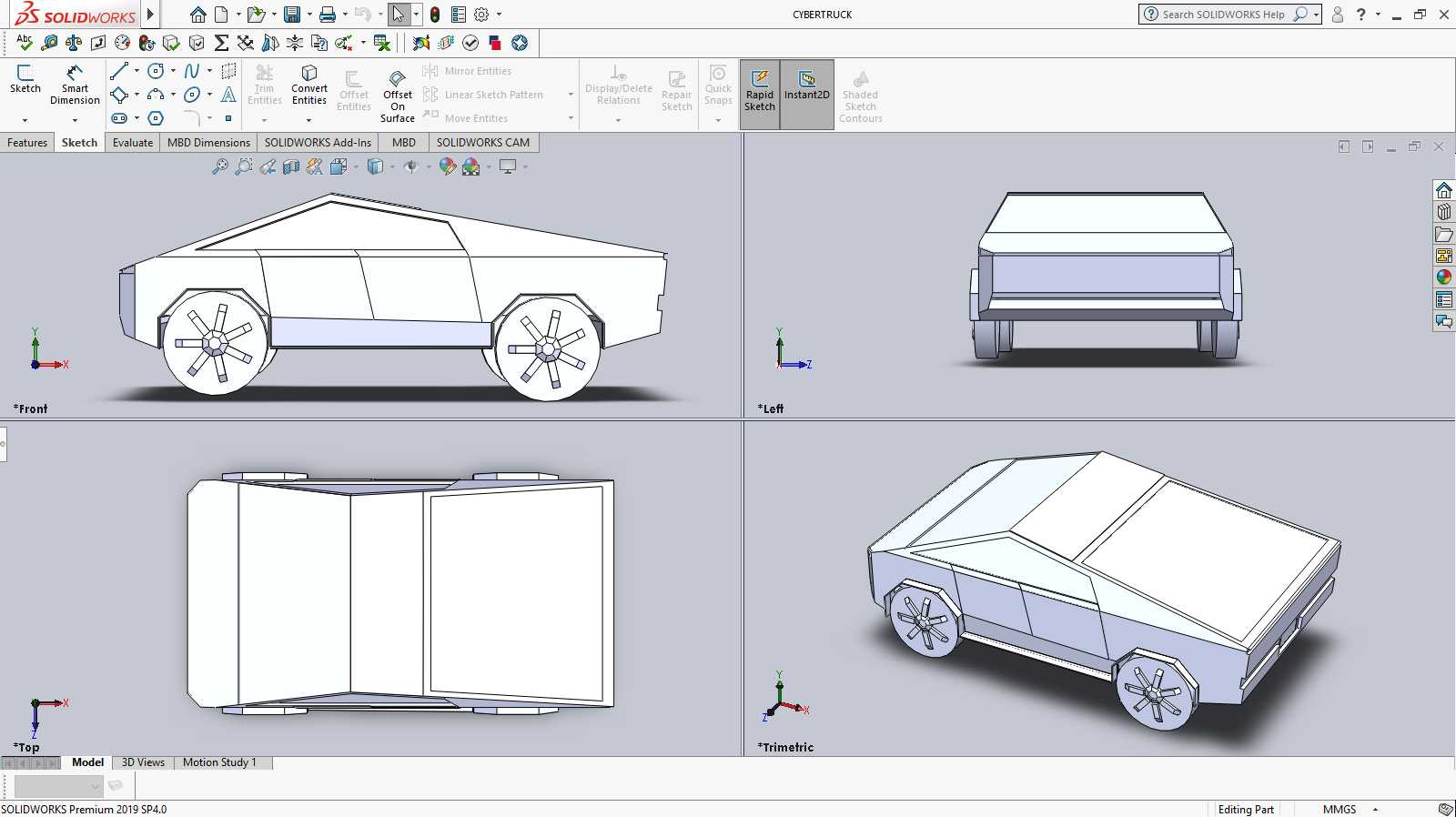Open the Edit Appearance color ball
The height and width of the screenshot is (817, 1456).
click(447, 166)
